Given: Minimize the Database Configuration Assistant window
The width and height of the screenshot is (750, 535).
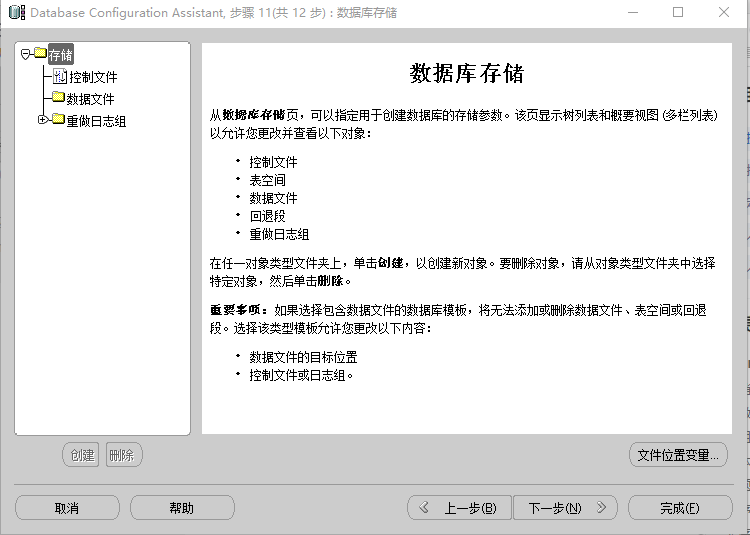Looking at the screenshot, I should pos(633,12).
